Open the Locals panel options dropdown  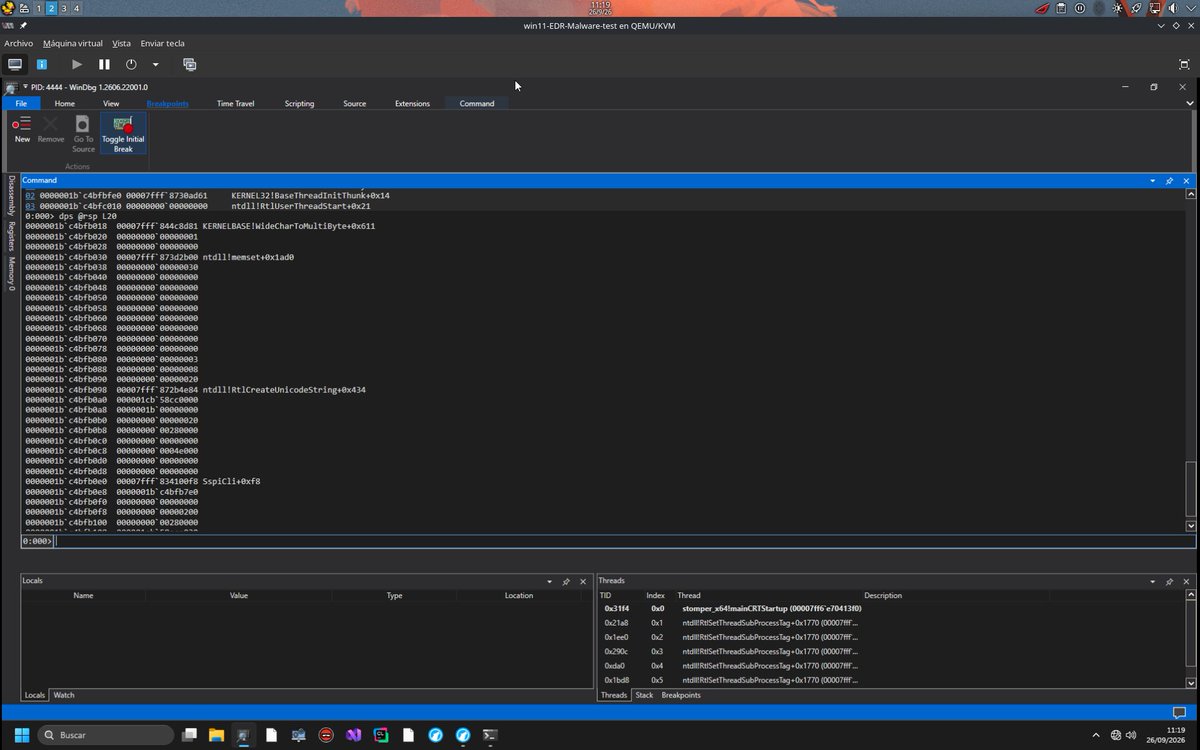(549, 581)
